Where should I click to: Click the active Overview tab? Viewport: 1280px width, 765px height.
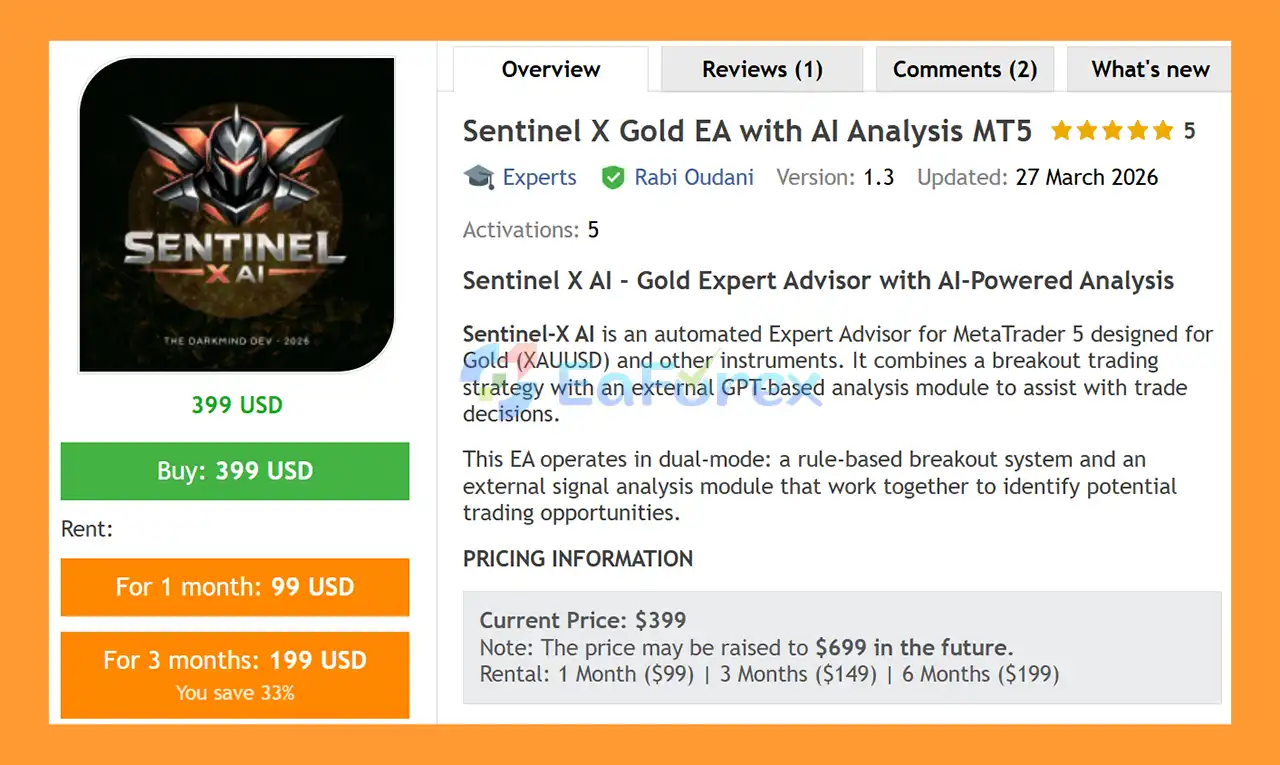(x=550, y=68)
